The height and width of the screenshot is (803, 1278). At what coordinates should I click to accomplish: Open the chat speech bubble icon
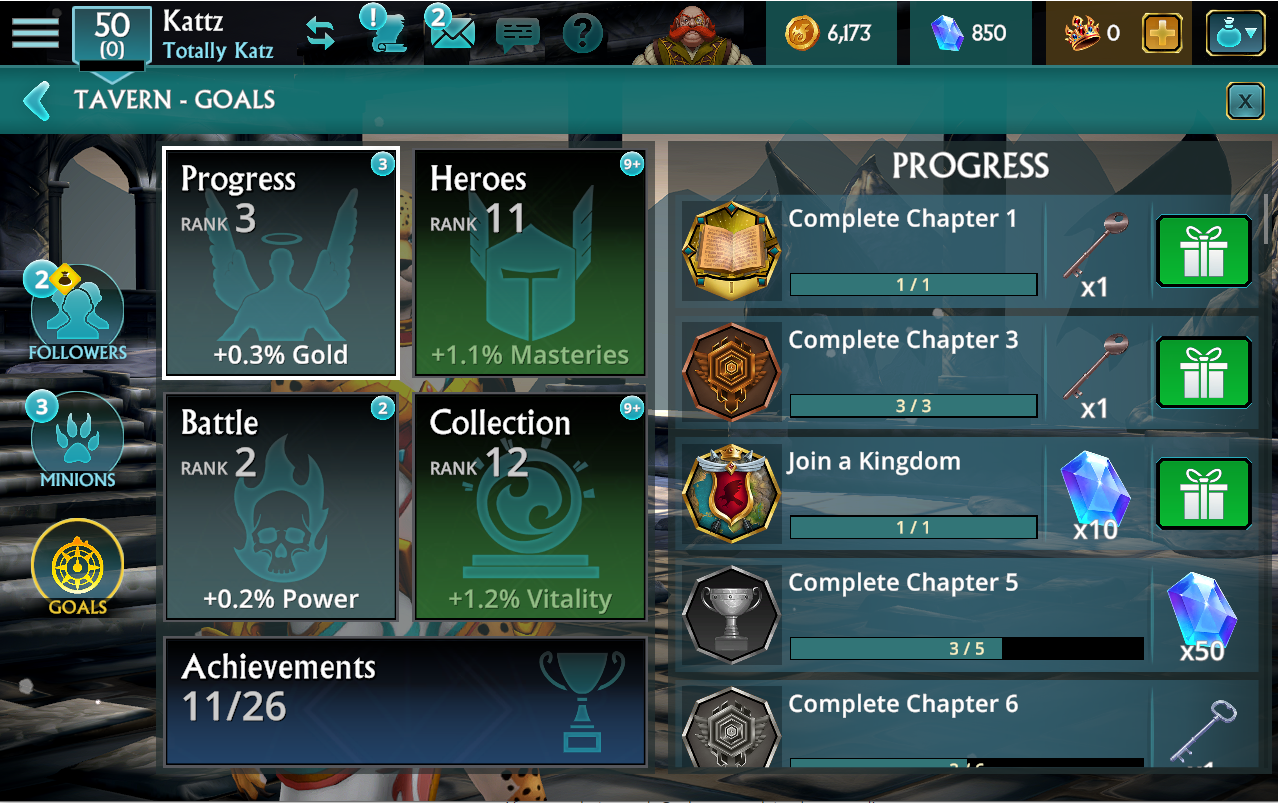click(x=517, y=35)
